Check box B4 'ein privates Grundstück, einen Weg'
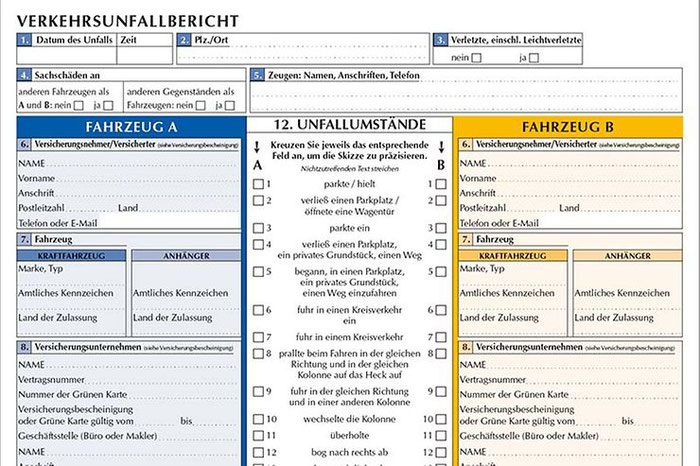The width and height of the screenshot is (700, 466). (441, 245)
